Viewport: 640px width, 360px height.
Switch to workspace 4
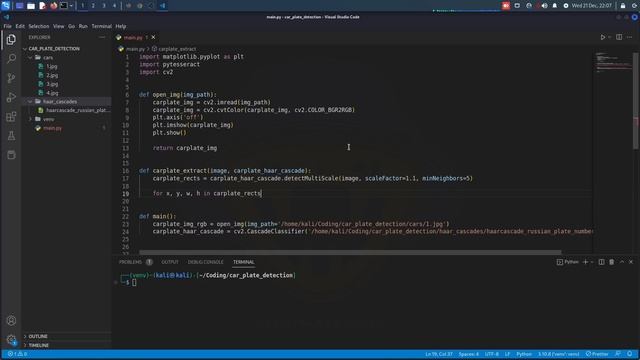[114, 6]
